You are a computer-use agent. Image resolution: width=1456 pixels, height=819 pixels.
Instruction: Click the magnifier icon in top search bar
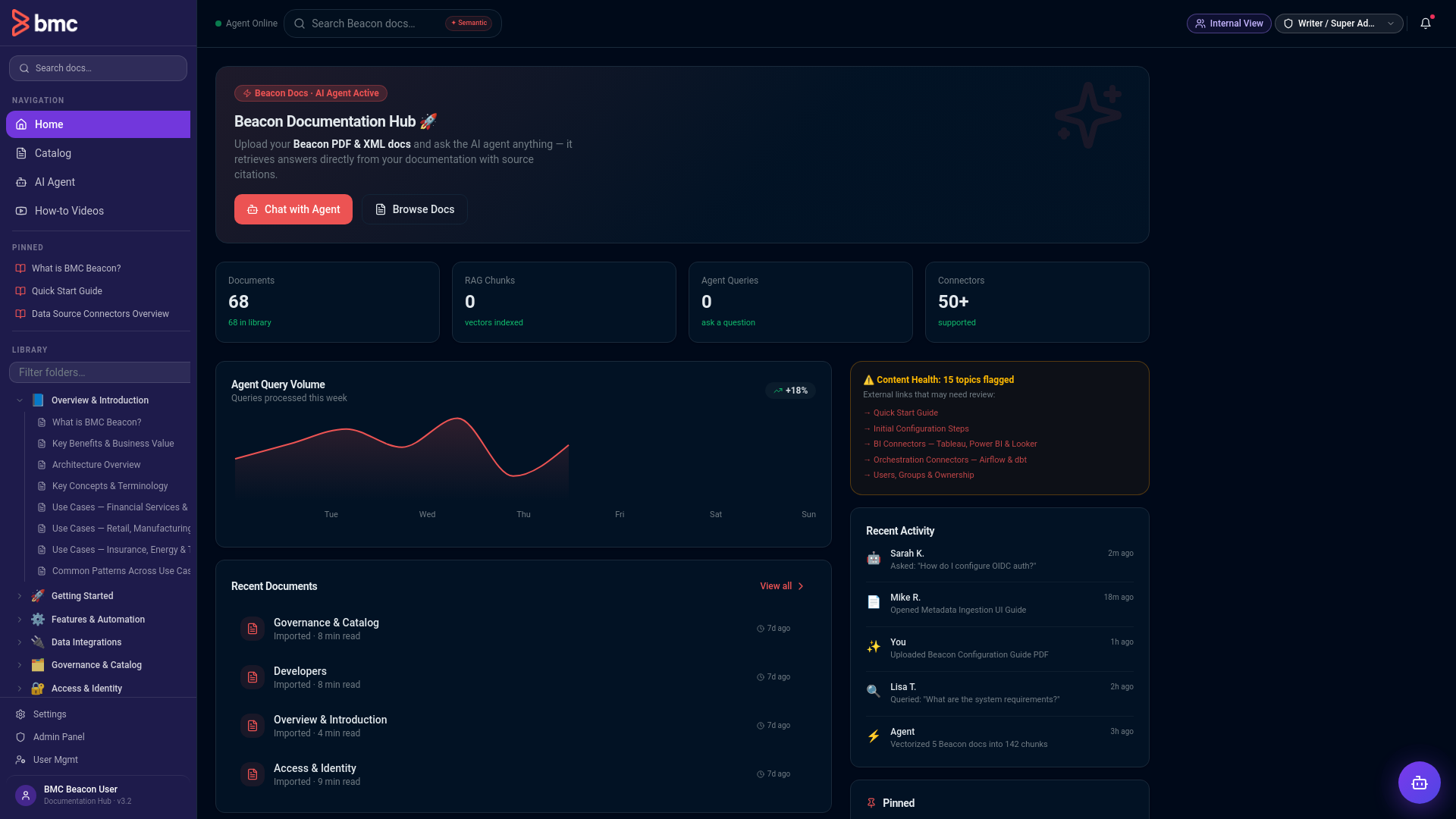300,24
